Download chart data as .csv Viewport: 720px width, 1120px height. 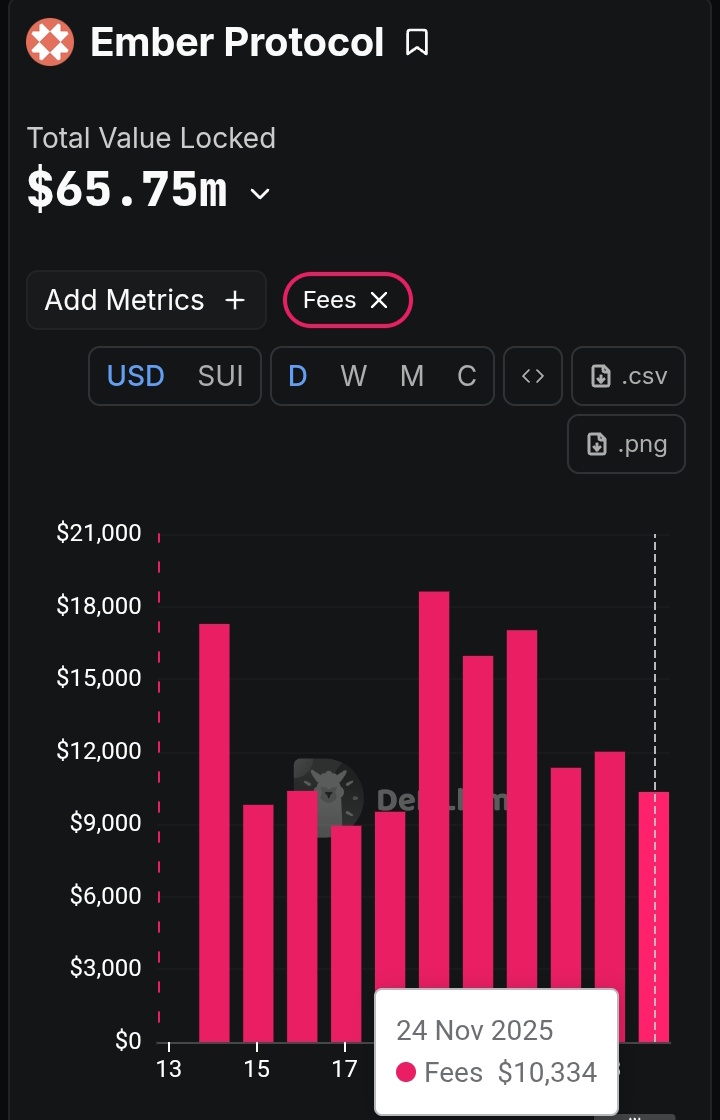pyautogui.click(x=629, y=376)
